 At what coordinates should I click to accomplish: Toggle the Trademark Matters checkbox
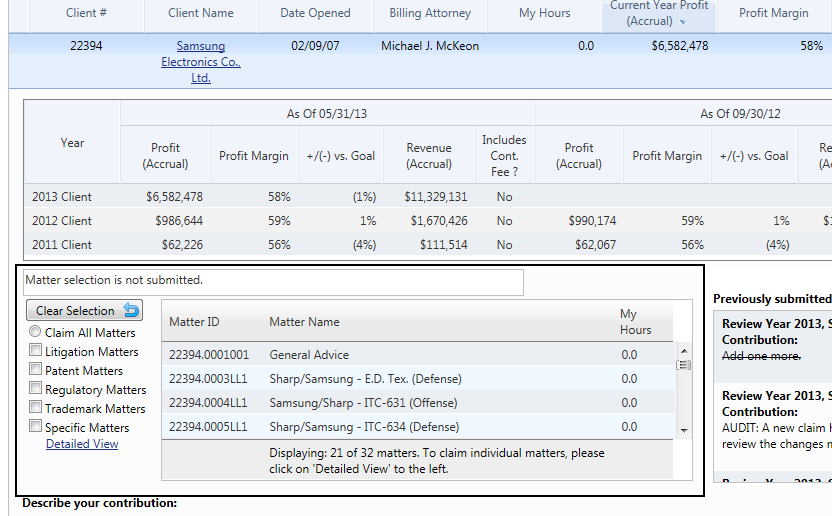pyautogui.click(x=35, y=408)
